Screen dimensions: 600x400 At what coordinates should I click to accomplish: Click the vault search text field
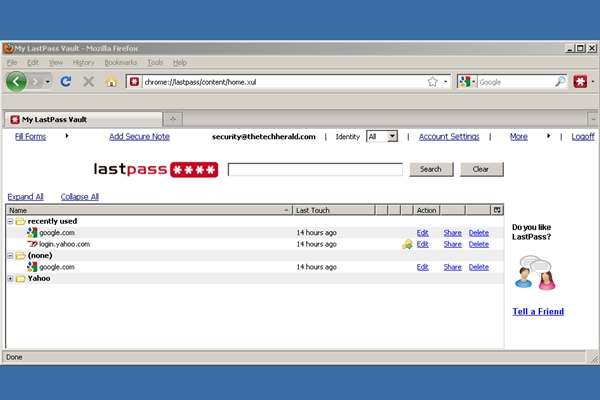tap(315, 169)
